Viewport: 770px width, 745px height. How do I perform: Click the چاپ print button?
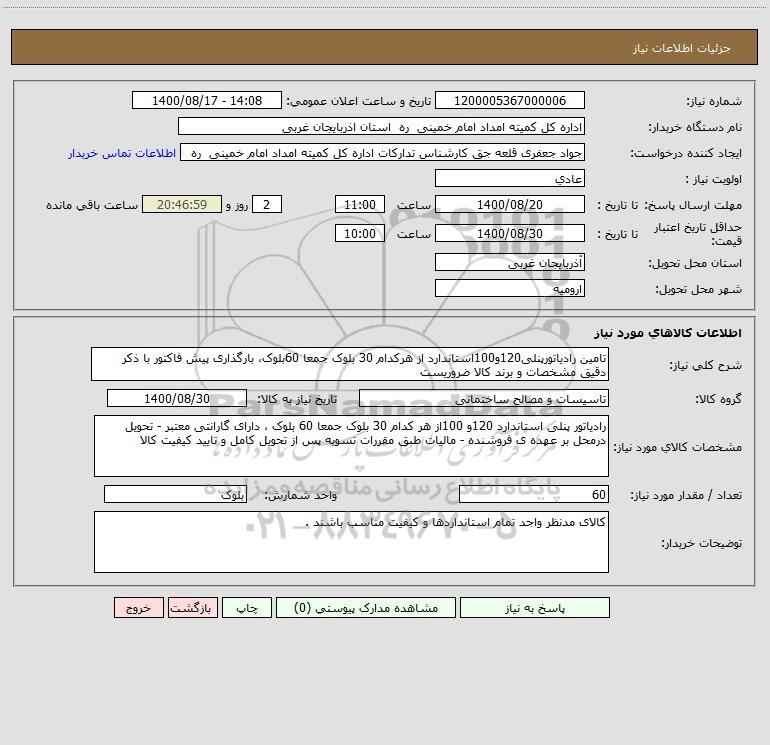point(247,608)
